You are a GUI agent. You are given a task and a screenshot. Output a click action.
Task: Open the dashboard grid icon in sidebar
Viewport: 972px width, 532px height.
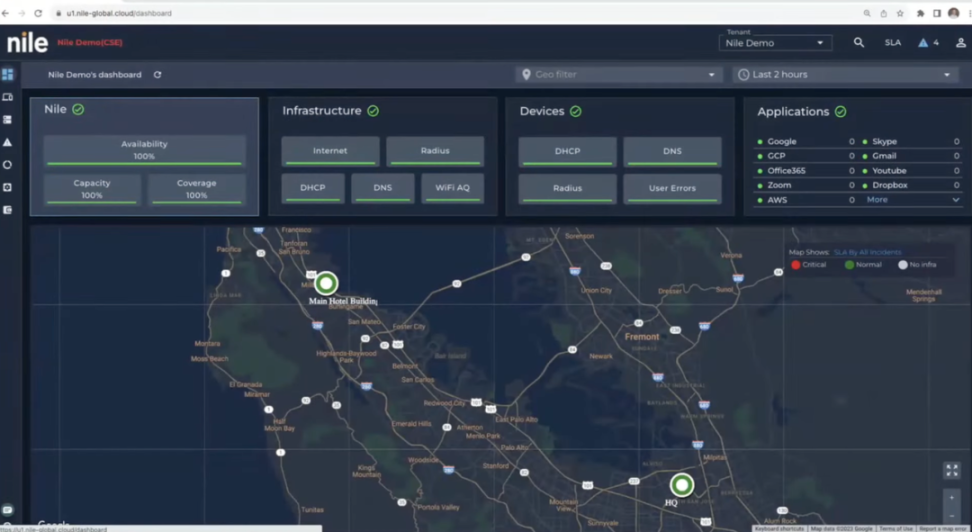(8, 74)
